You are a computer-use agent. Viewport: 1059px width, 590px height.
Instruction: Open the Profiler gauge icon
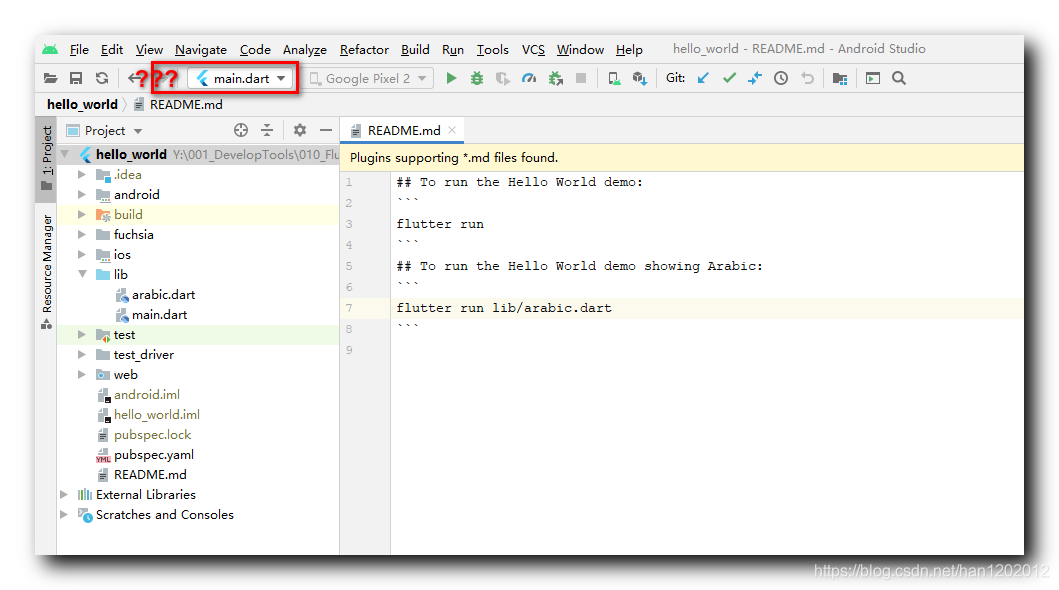point(529,78)
